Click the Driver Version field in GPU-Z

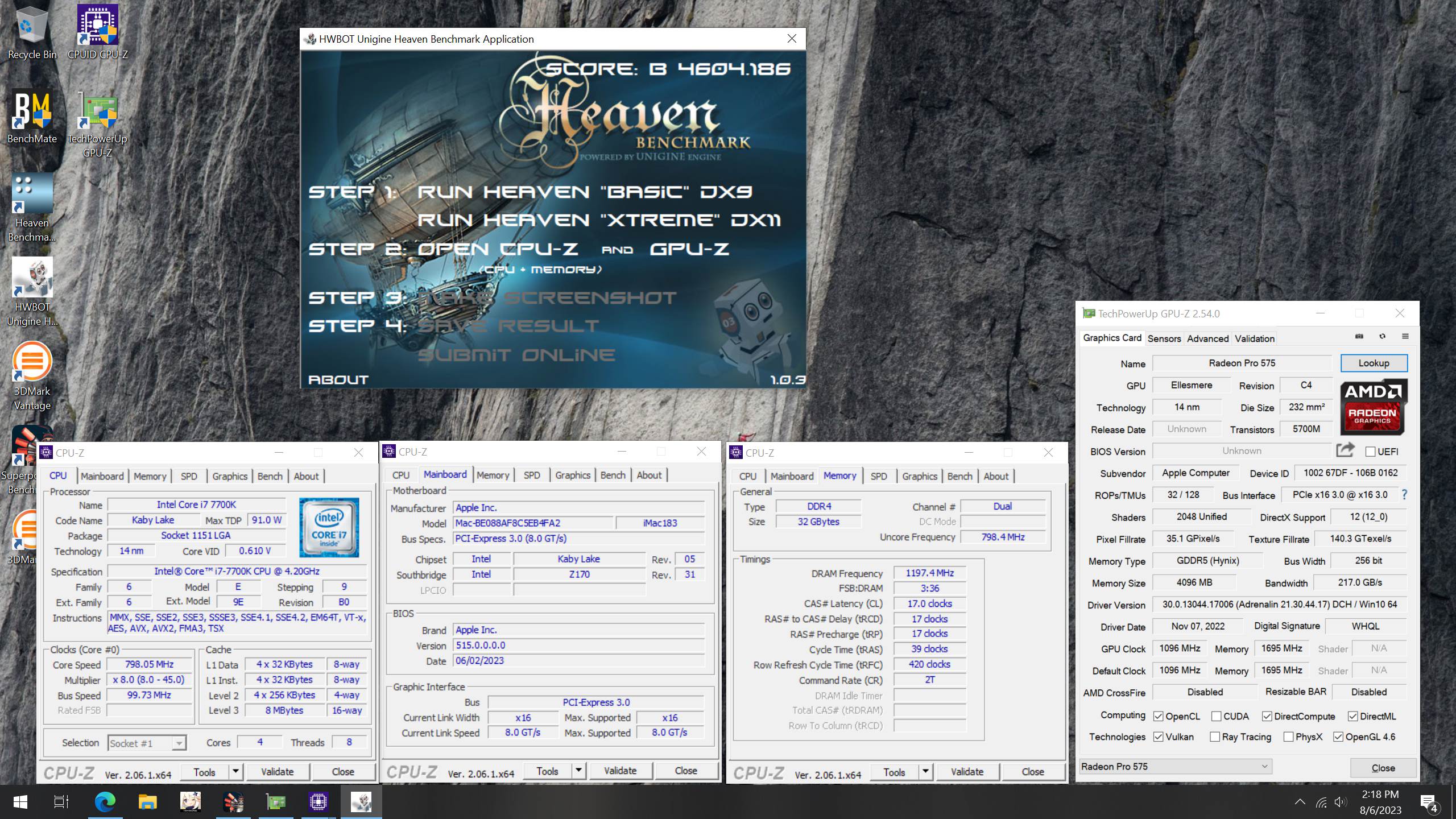click(1279, 605)
